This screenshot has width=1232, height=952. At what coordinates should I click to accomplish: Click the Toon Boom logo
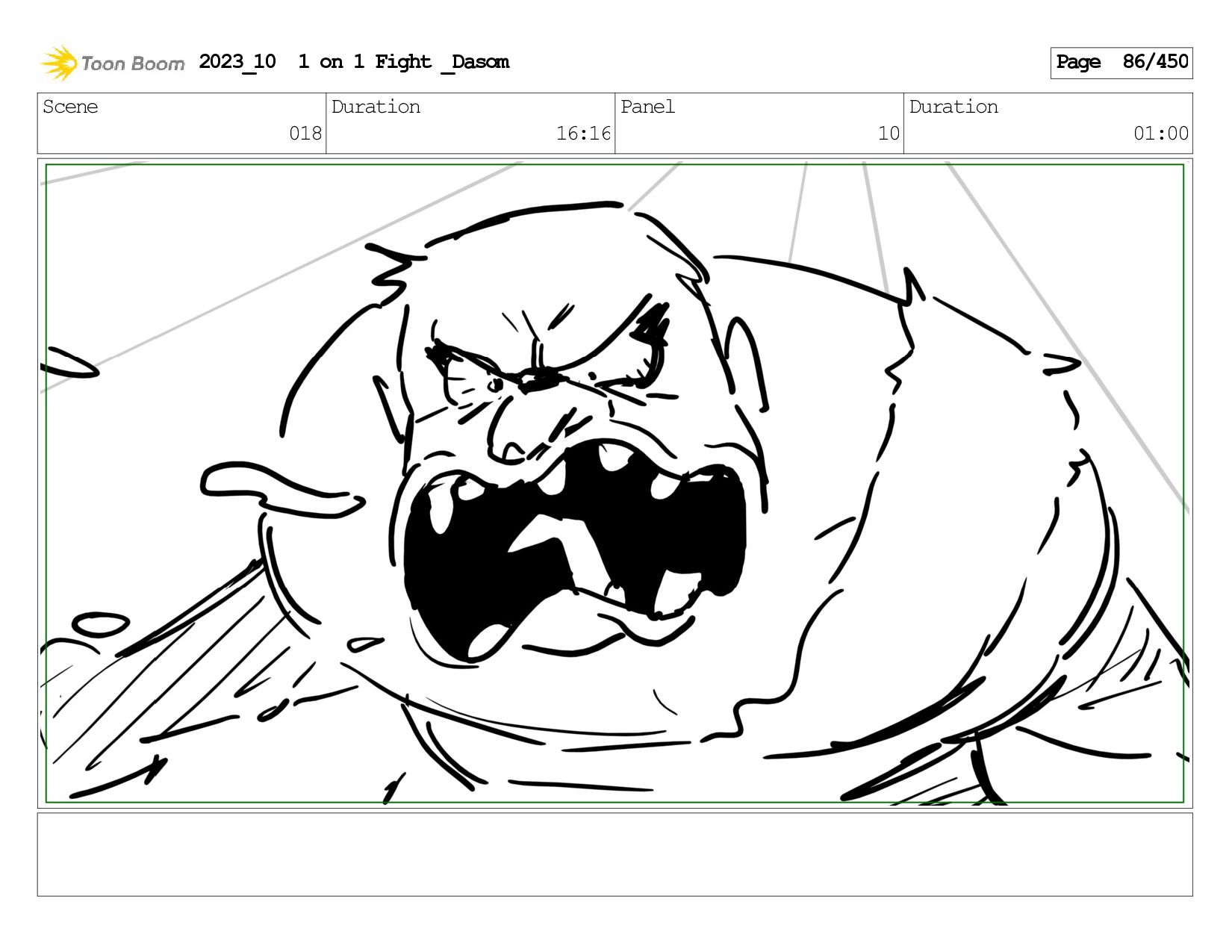tap(112, 63)
